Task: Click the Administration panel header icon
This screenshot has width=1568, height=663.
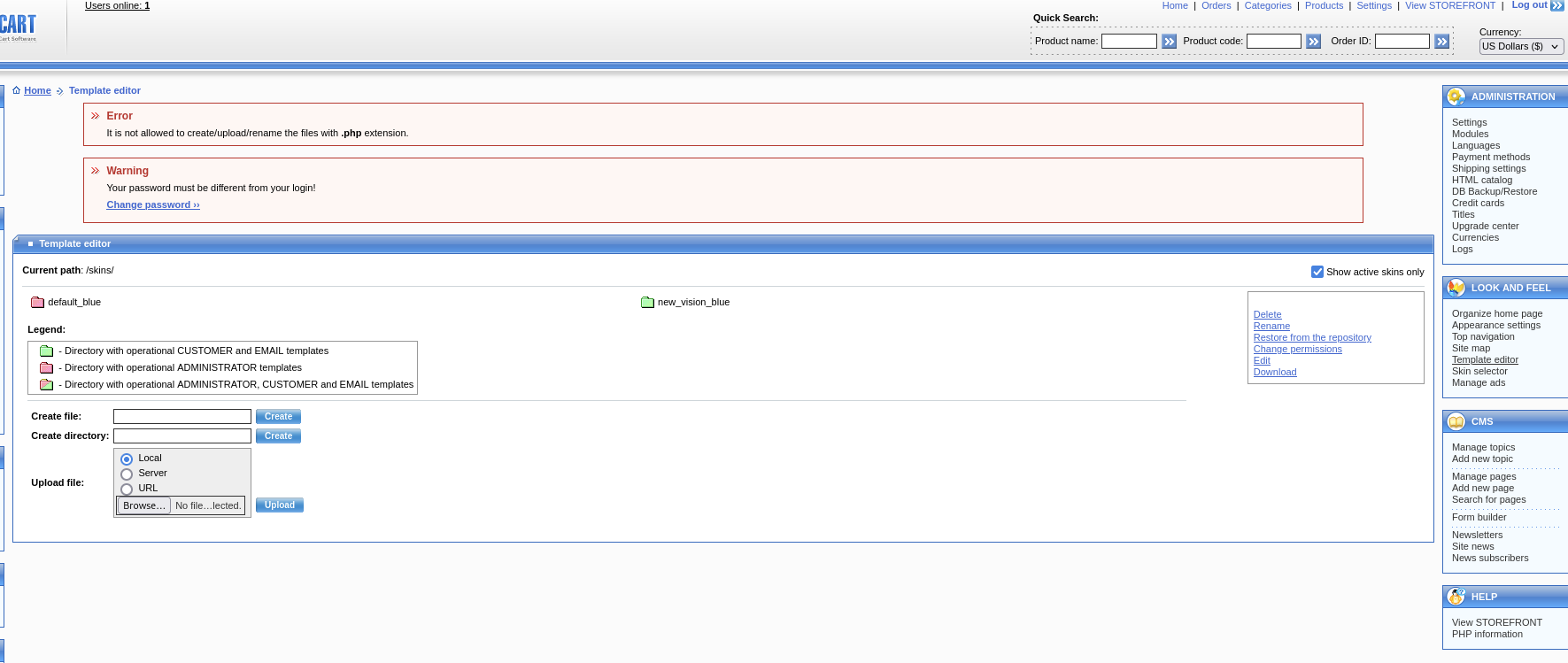Action: click(1456, 96)
